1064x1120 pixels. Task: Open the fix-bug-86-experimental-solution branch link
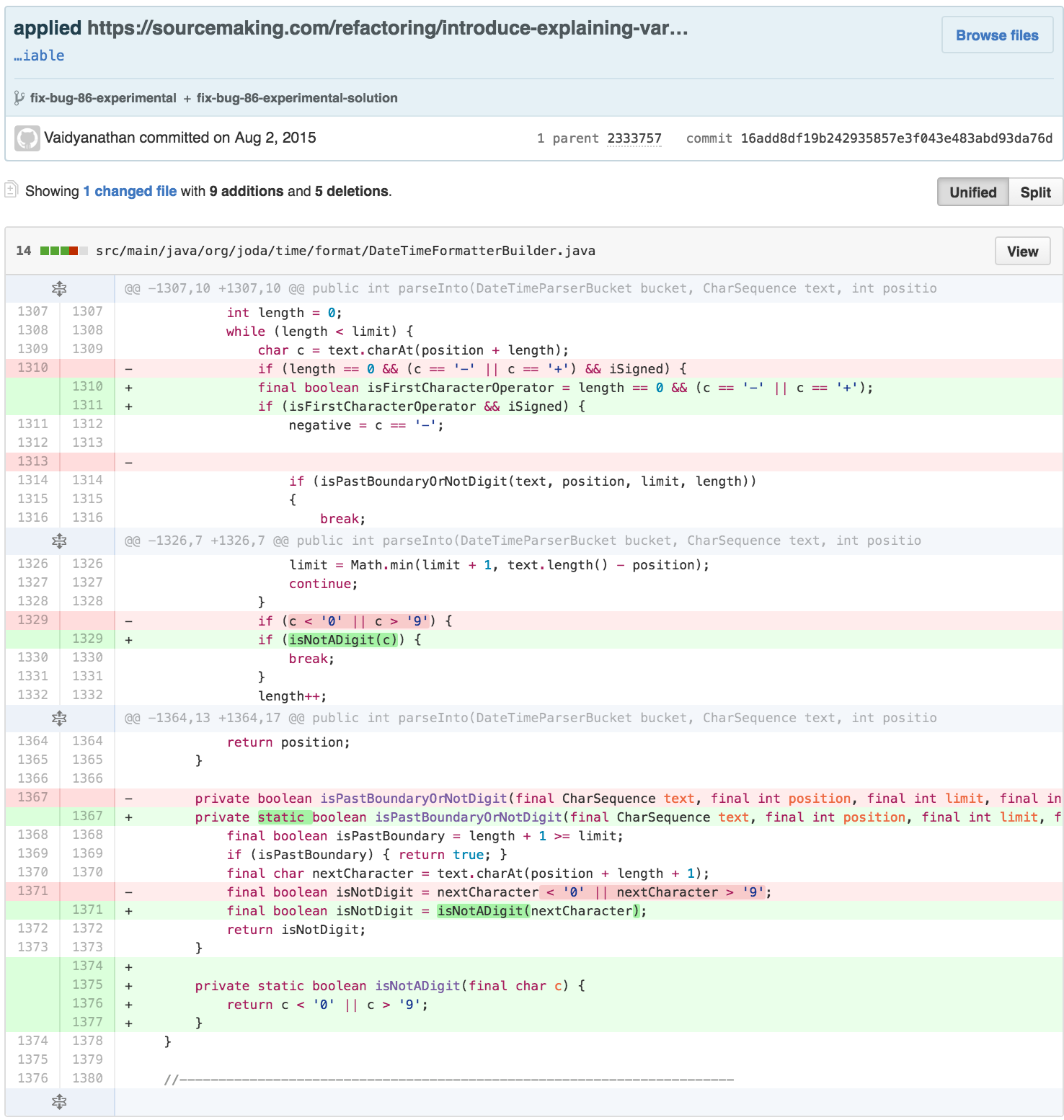click(x=297, y=98)
